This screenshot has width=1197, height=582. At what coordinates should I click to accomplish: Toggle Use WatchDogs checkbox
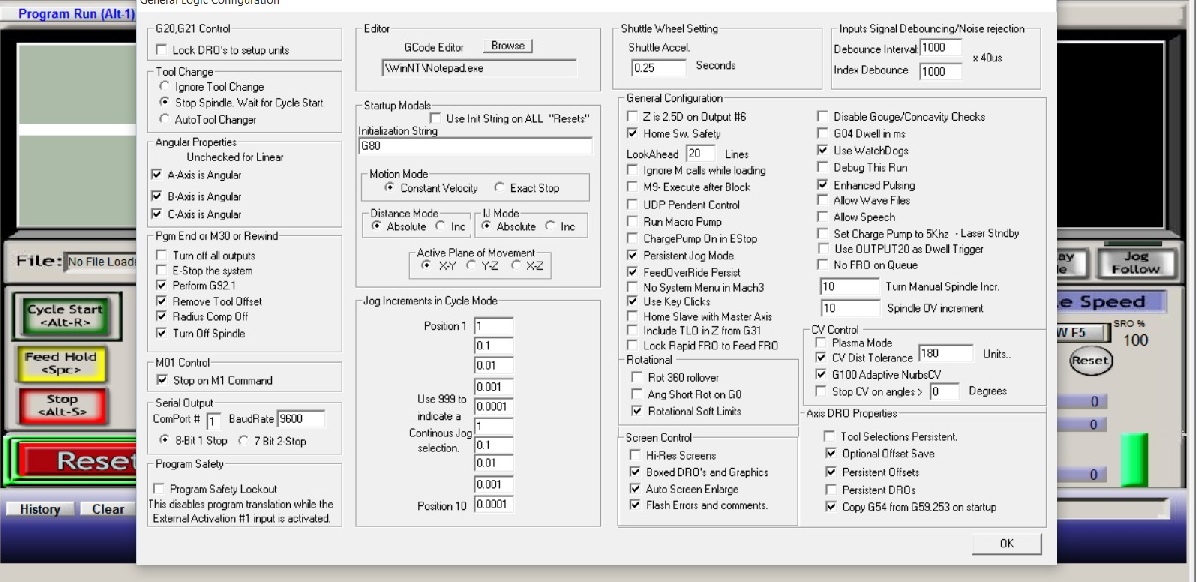822,150
